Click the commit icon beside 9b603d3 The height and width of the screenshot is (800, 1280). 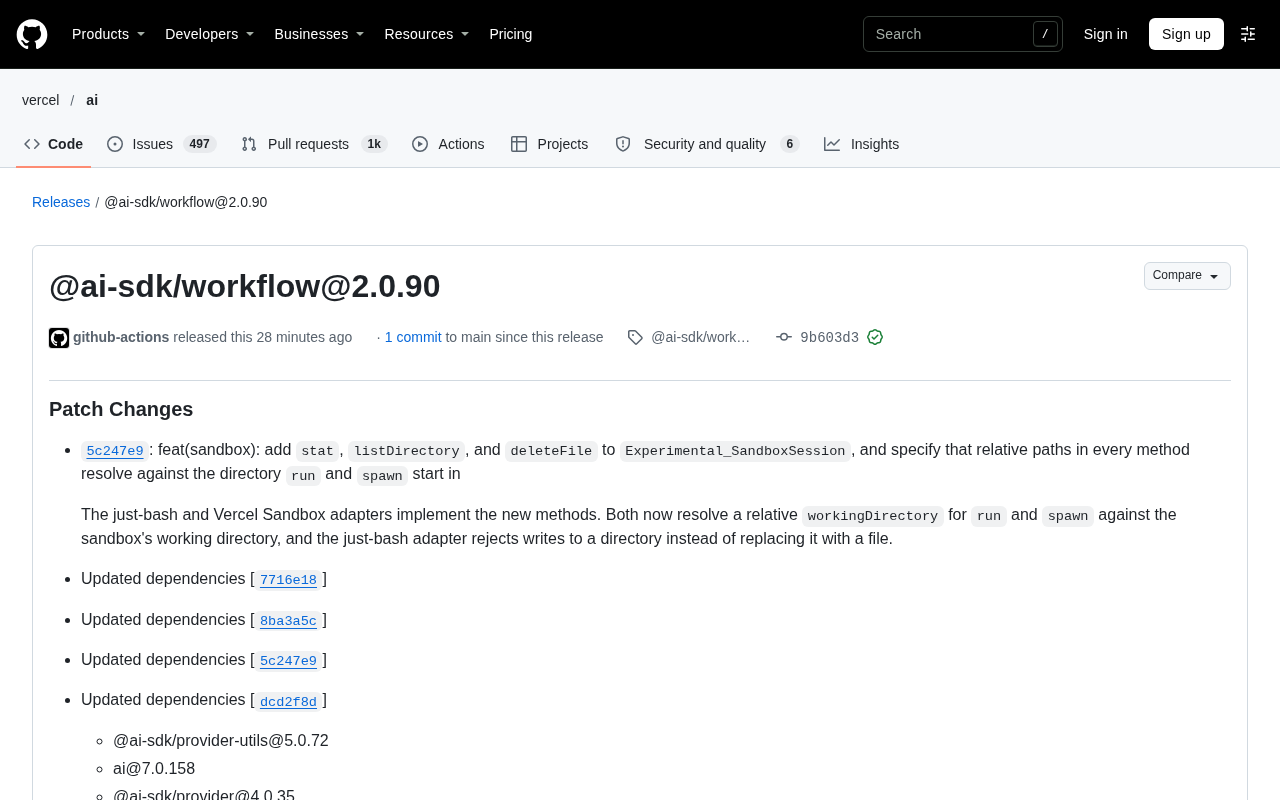[784, 337]
